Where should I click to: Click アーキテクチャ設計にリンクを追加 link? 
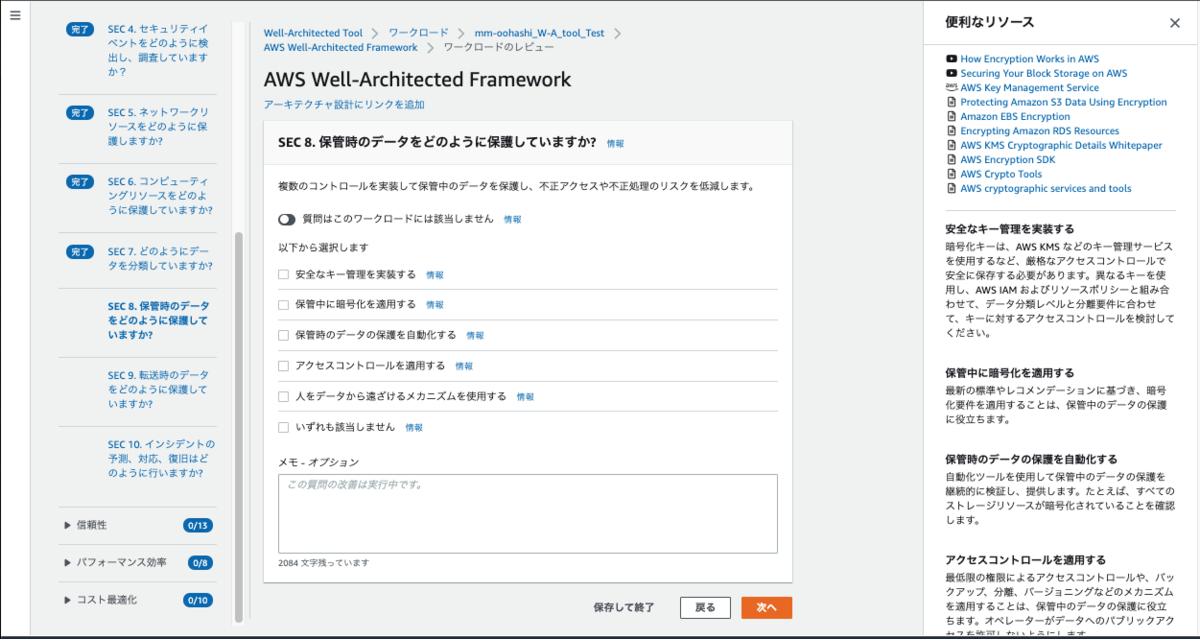(344, 104)
